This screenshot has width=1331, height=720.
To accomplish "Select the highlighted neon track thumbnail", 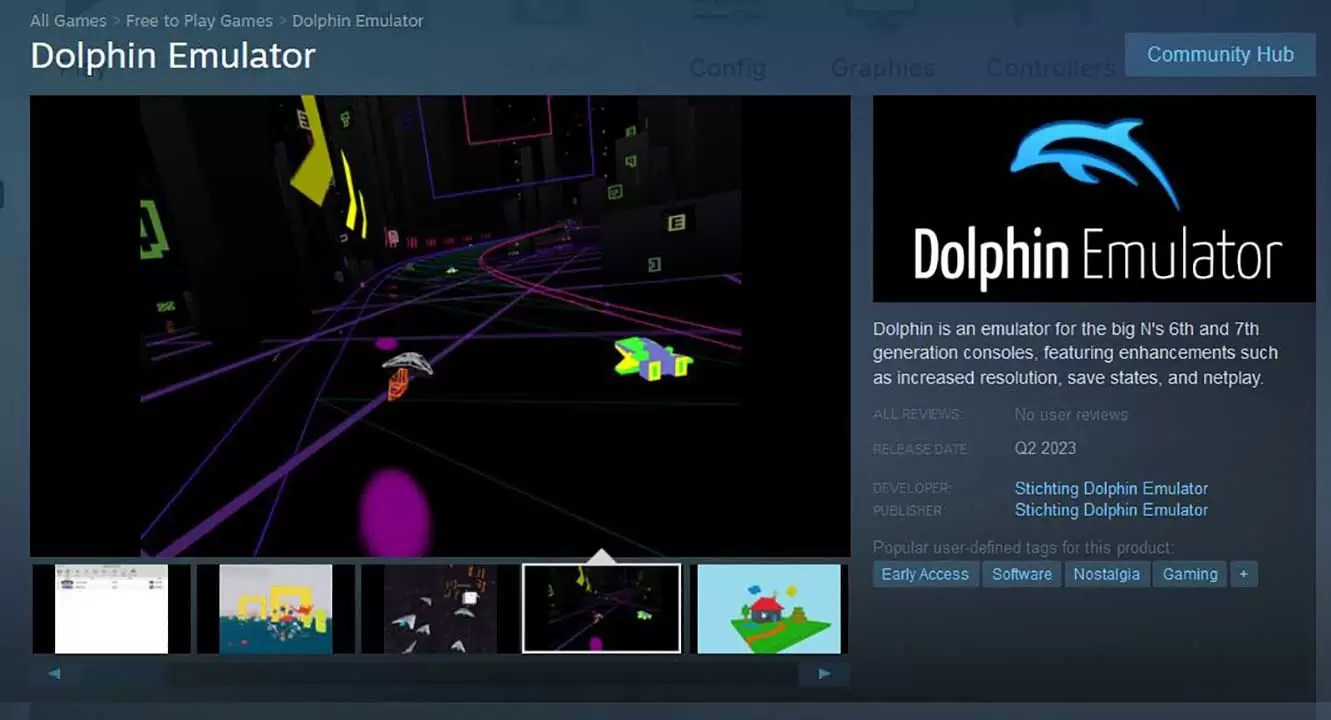I will click(x=602, y=609).
